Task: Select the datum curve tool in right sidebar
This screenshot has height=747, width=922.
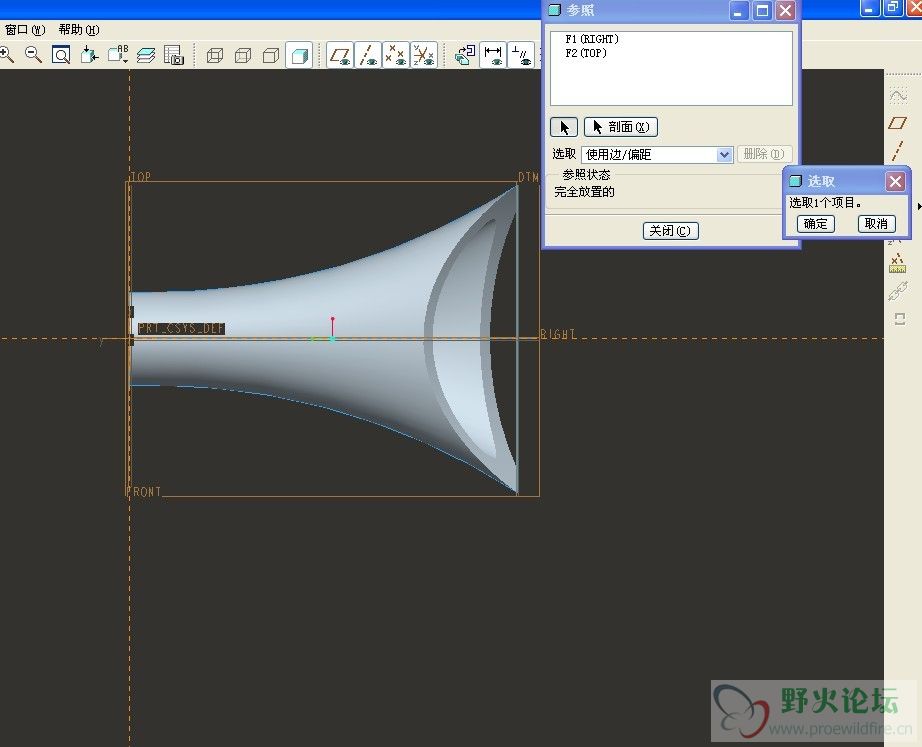Action: pyautogui.click(x=898, y=95)
